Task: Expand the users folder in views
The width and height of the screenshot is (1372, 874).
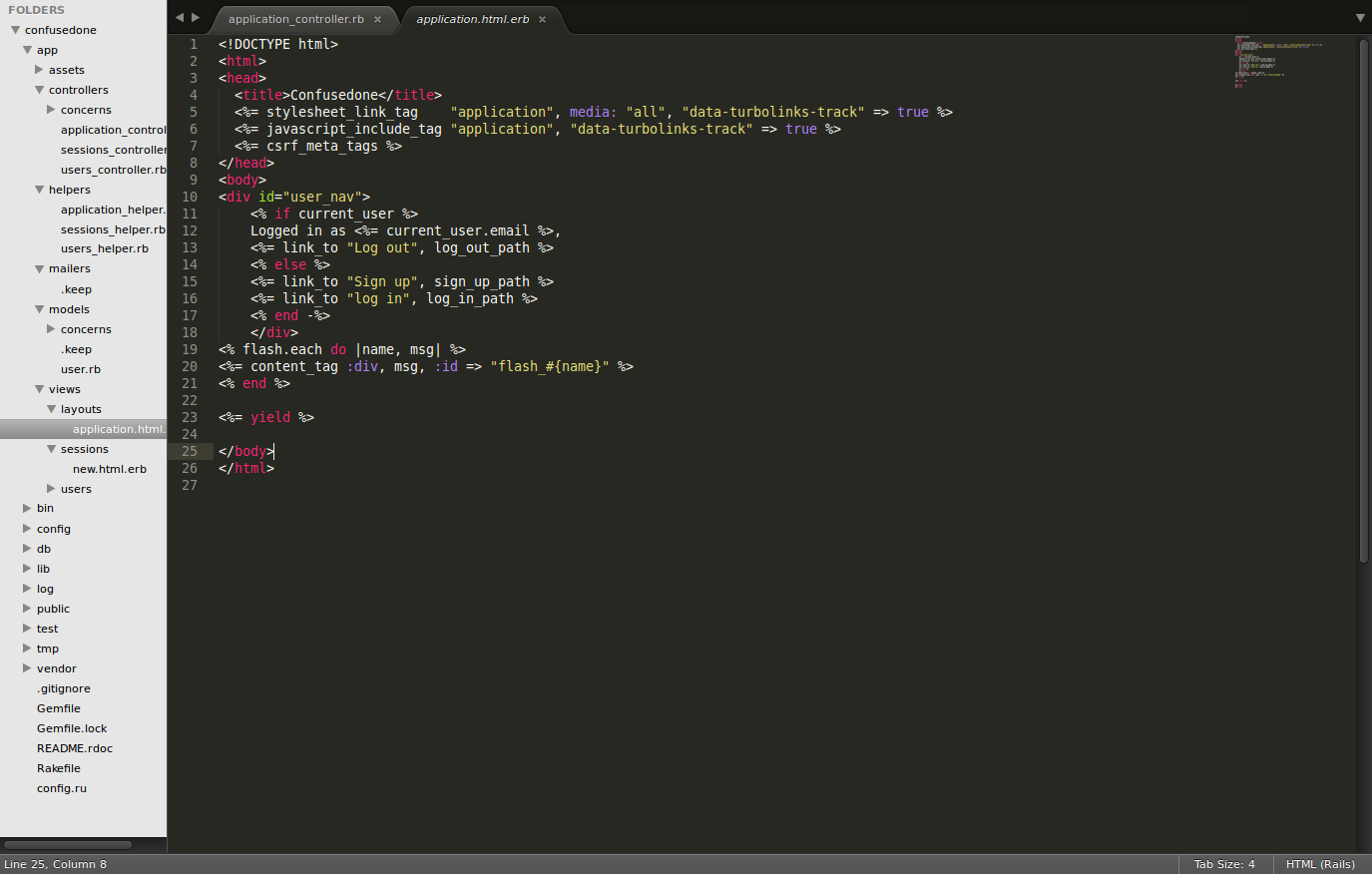Action: (51, 489)
